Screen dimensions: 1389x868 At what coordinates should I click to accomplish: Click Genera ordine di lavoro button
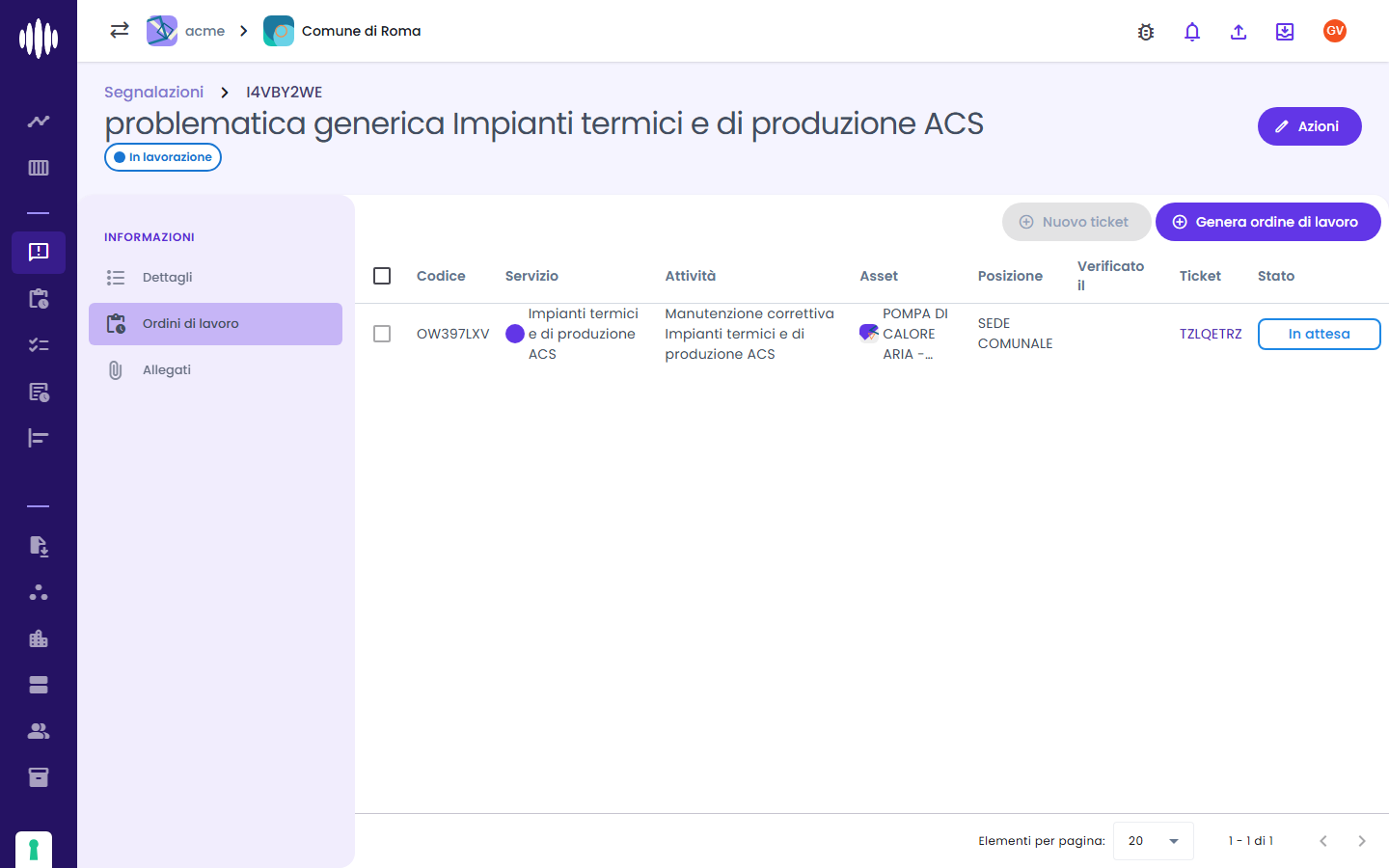1267,222
